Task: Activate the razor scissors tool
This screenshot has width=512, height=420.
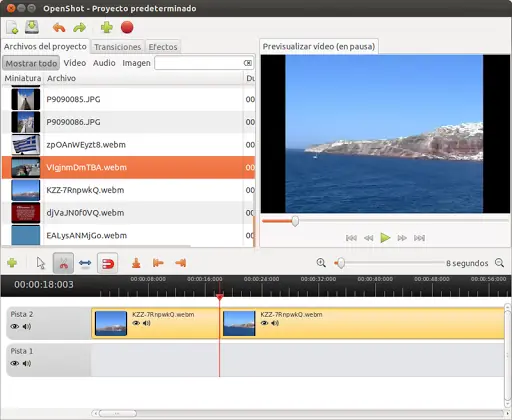Action: [x=63, y=263]
